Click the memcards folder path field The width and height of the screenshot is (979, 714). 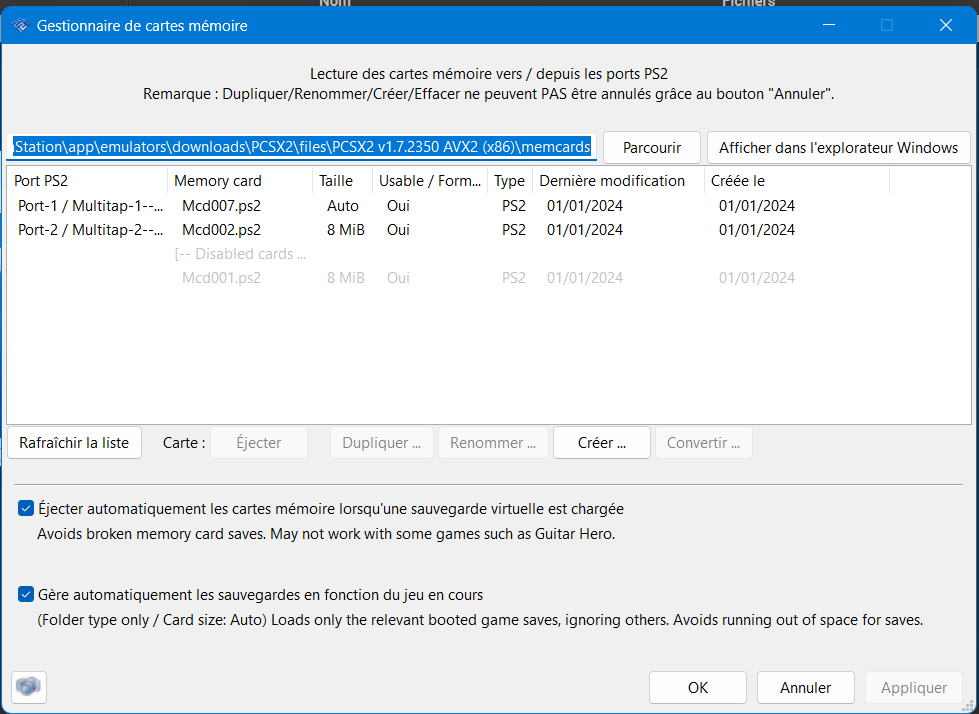(x=303, y=147)
